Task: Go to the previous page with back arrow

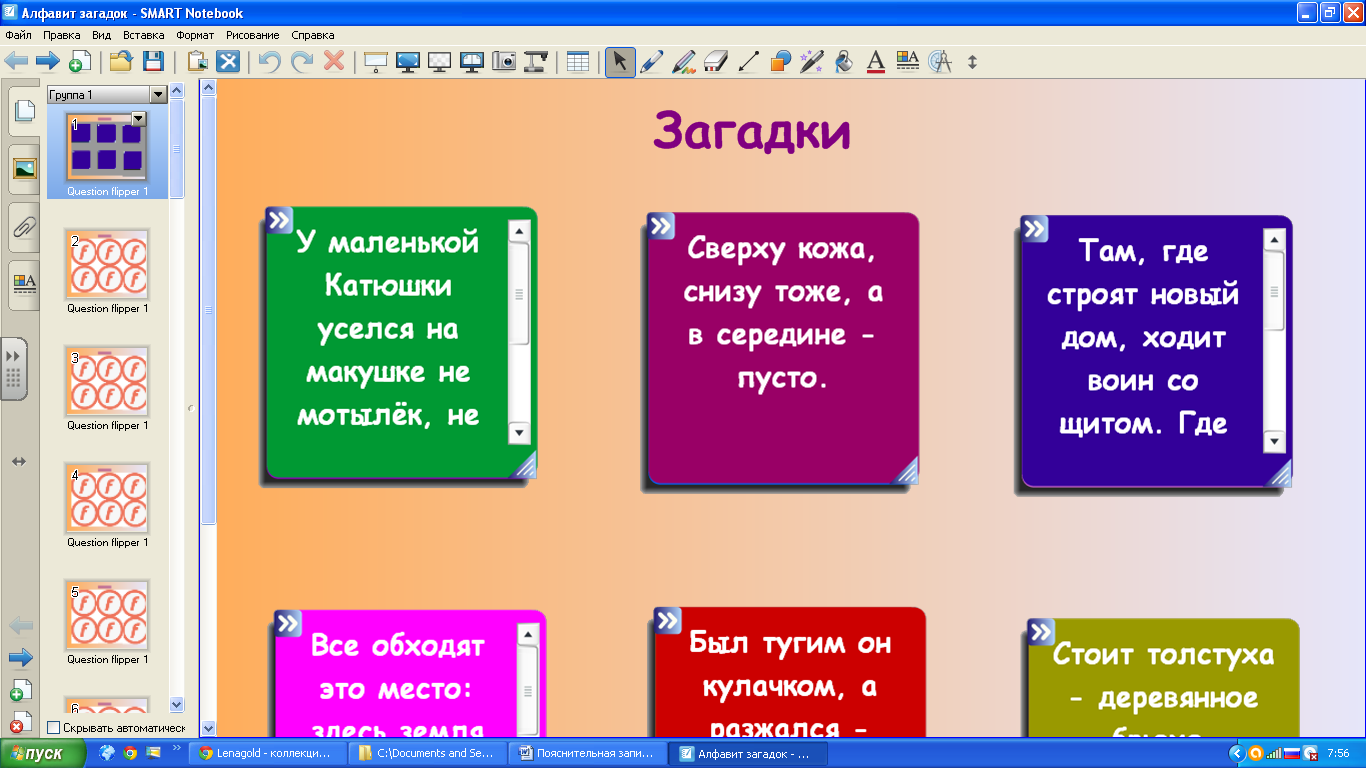Action: click(16, 62)
